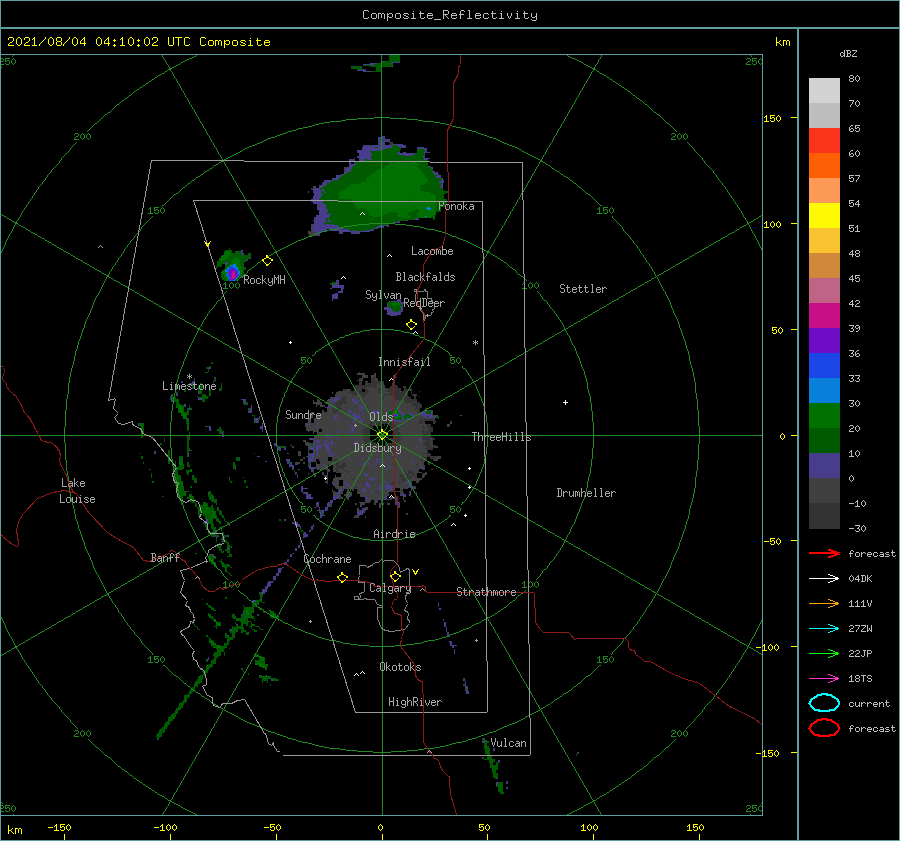
Task: Select the 65 dBZ red color swatch
Action: (824, 141)
